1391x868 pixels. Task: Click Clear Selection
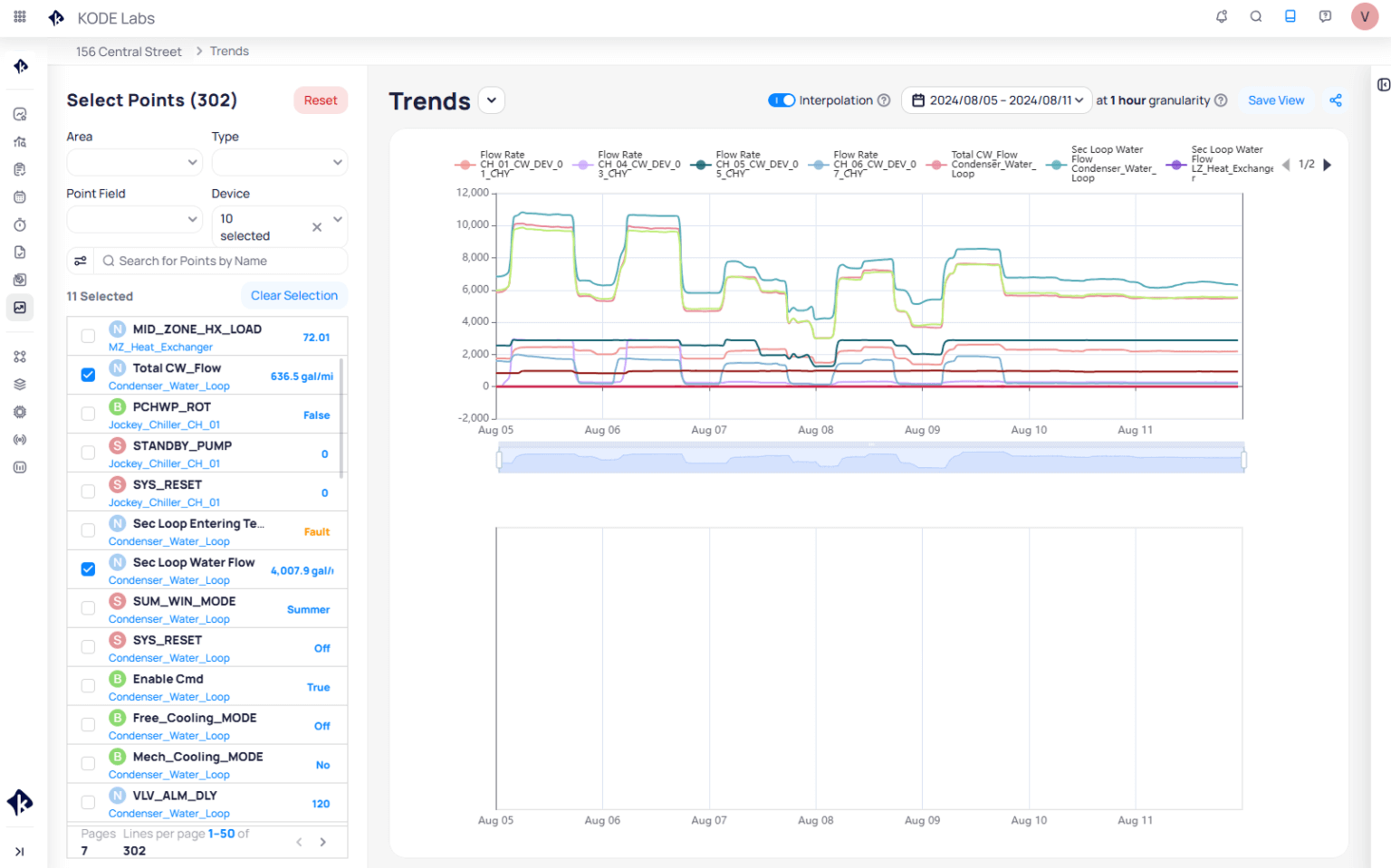(294, 295)
